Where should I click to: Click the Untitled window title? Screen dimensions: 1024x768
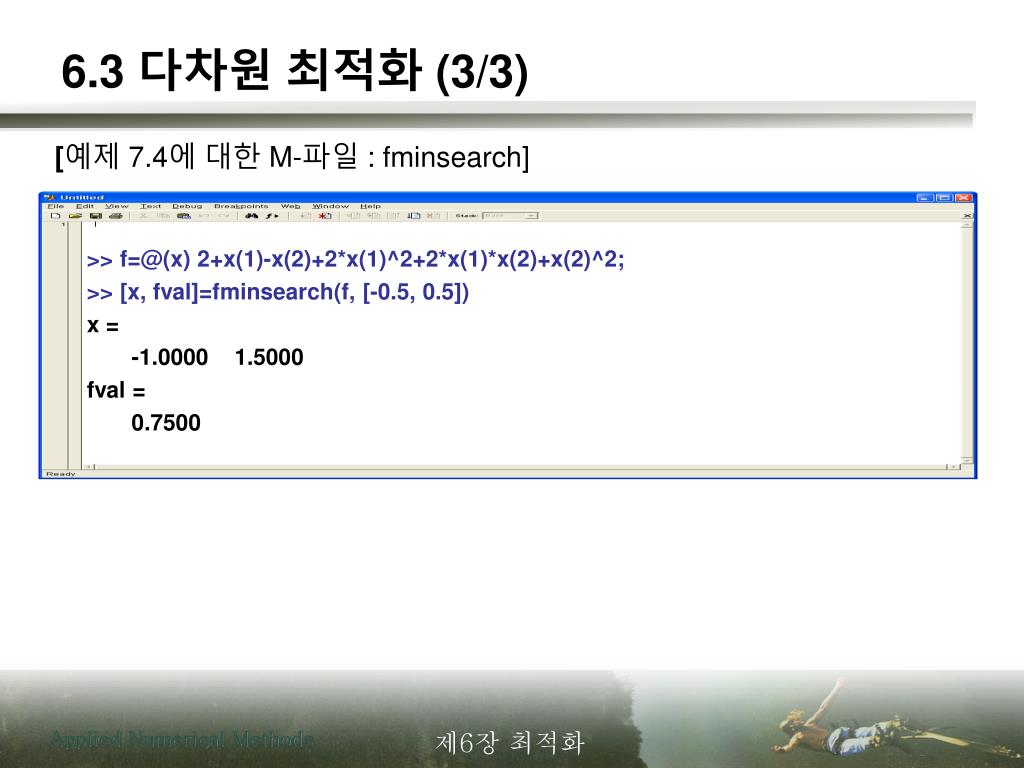[82, 197]
